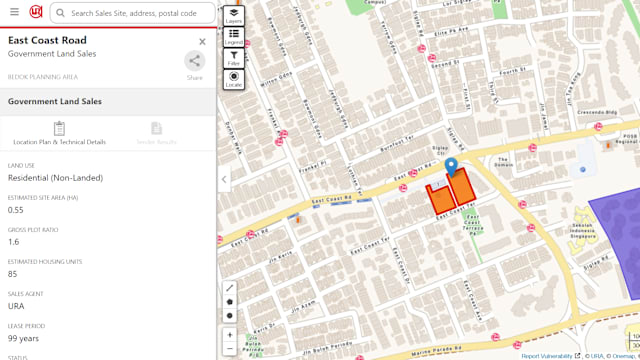Click the Siglap Ctr map label
640x360 pixels.
tap(440, 150)
